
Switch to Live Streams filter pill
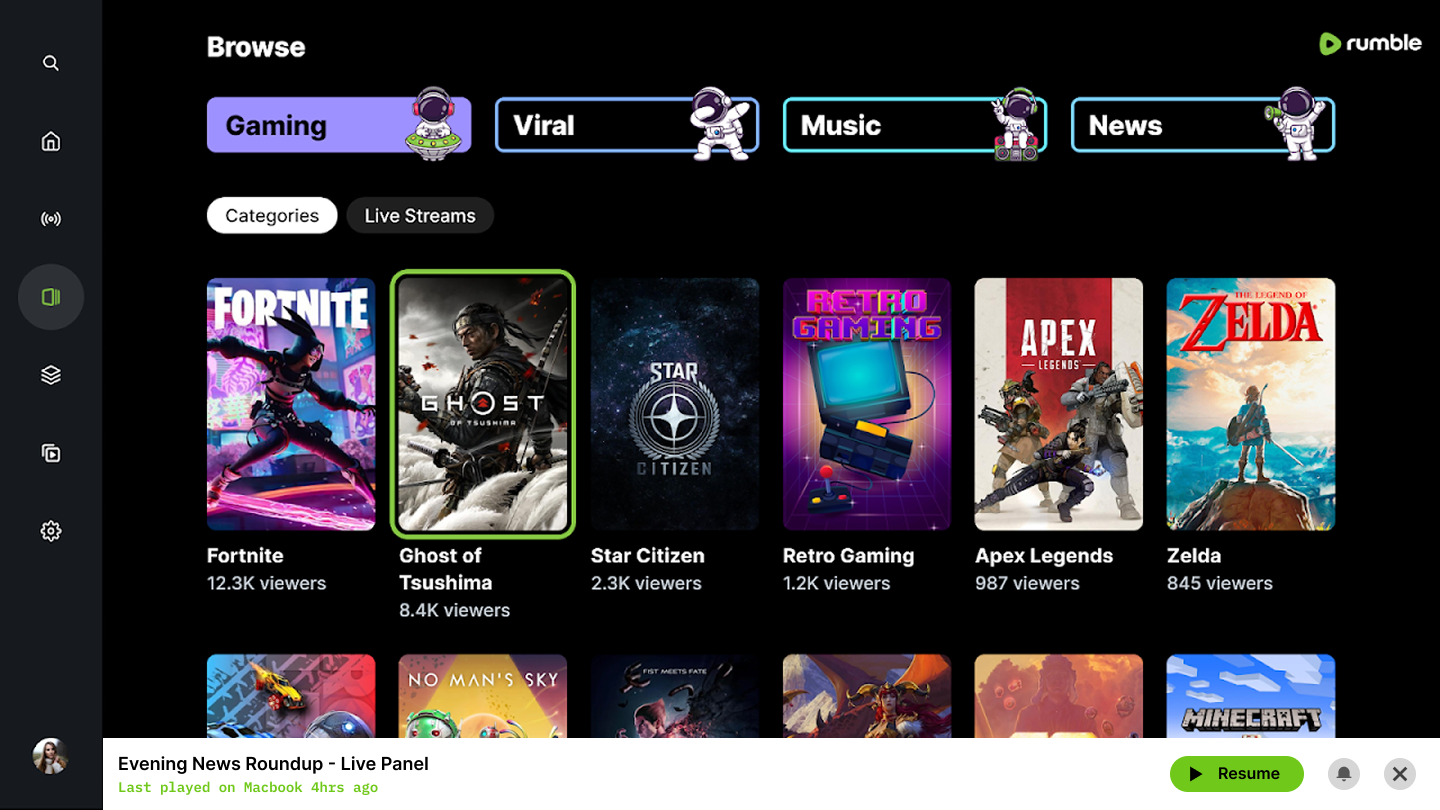[420, 215]
